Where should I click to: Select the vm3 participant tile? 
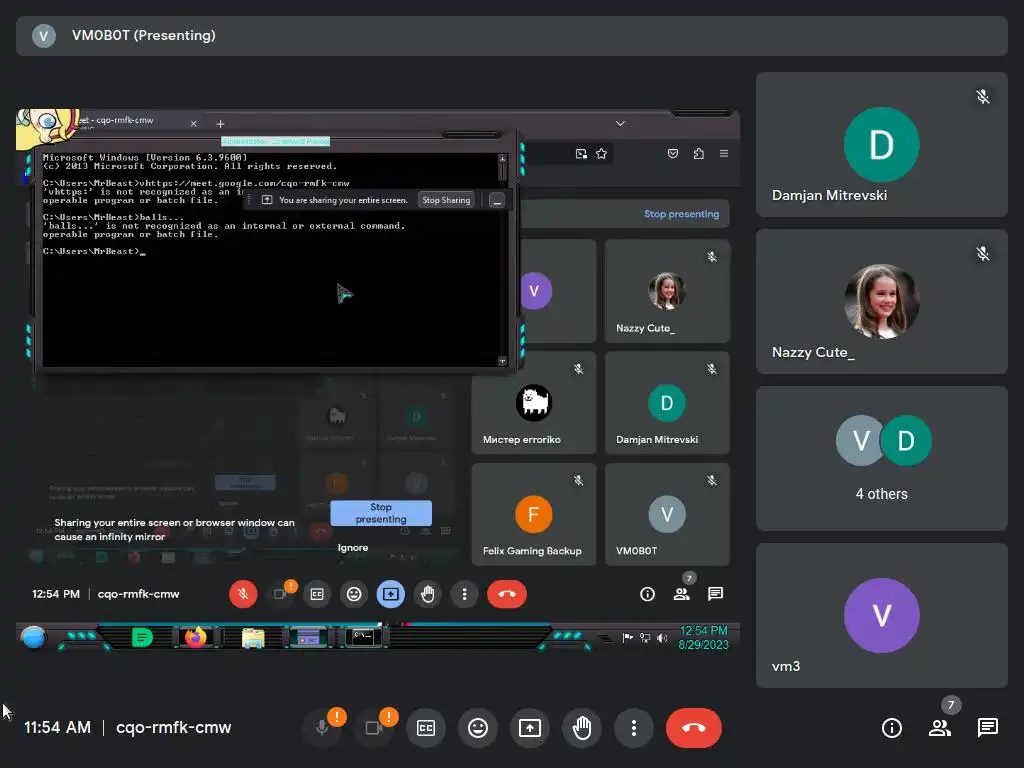[x=882, y=615]
